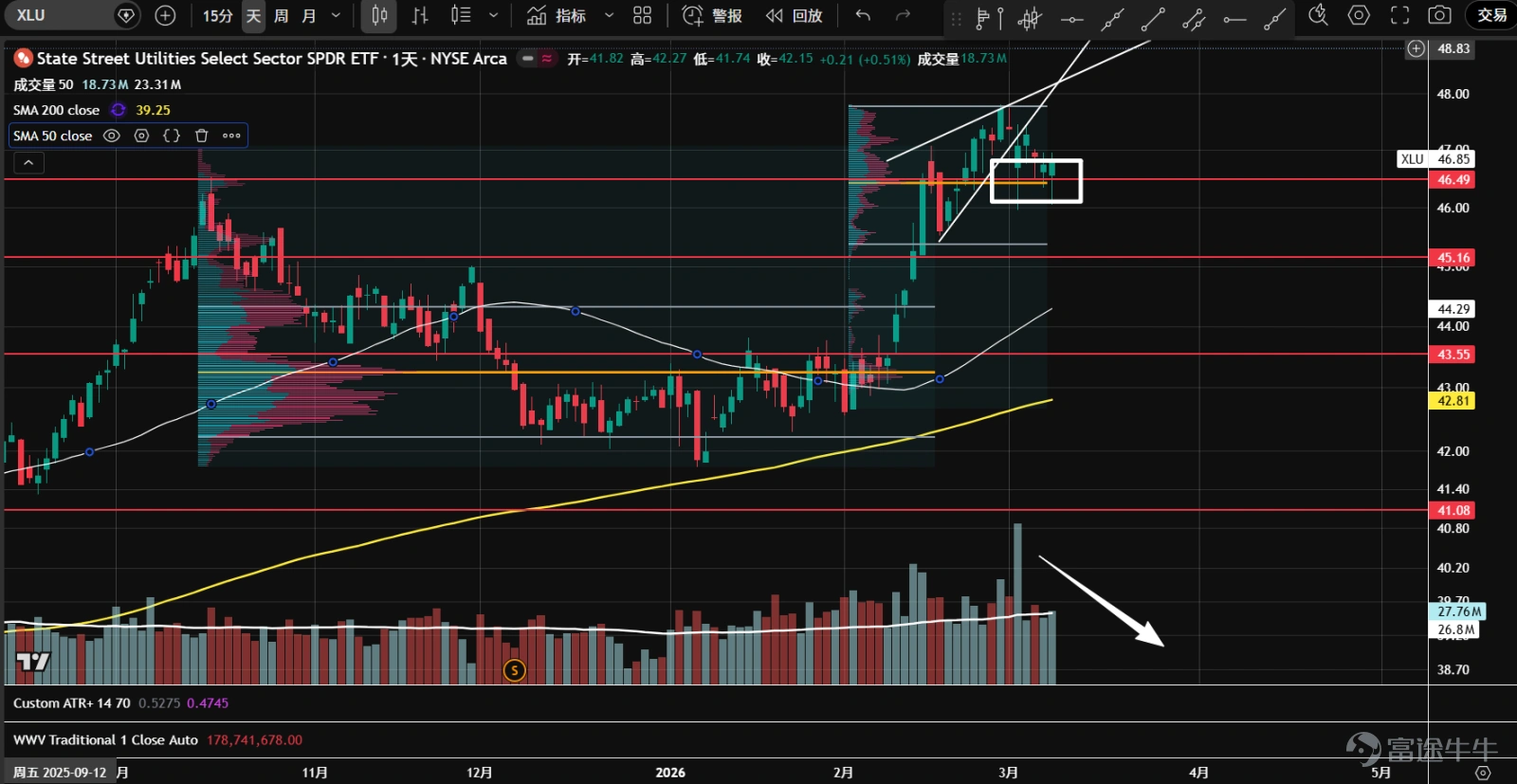Switch to the 月 monthly interval
Image resolution: width=1517 pixels, height=784 pixels.
[308, 15]
